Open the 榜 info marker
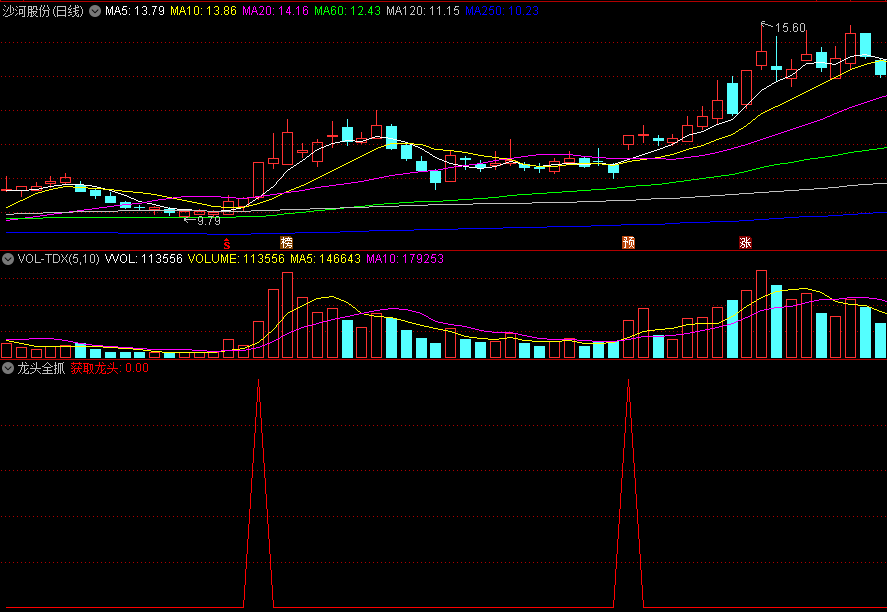This screenshot has height=612, width=887. coord(287,243)
